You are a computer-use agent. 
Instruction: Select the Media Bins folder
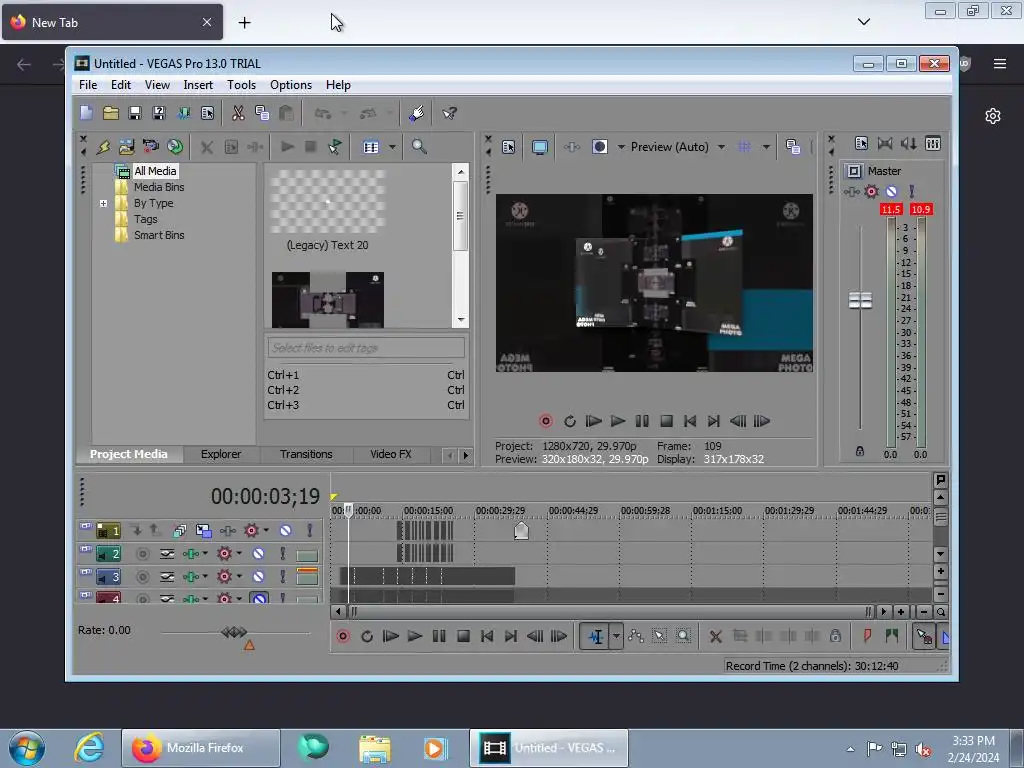click(x=159, y=187)
